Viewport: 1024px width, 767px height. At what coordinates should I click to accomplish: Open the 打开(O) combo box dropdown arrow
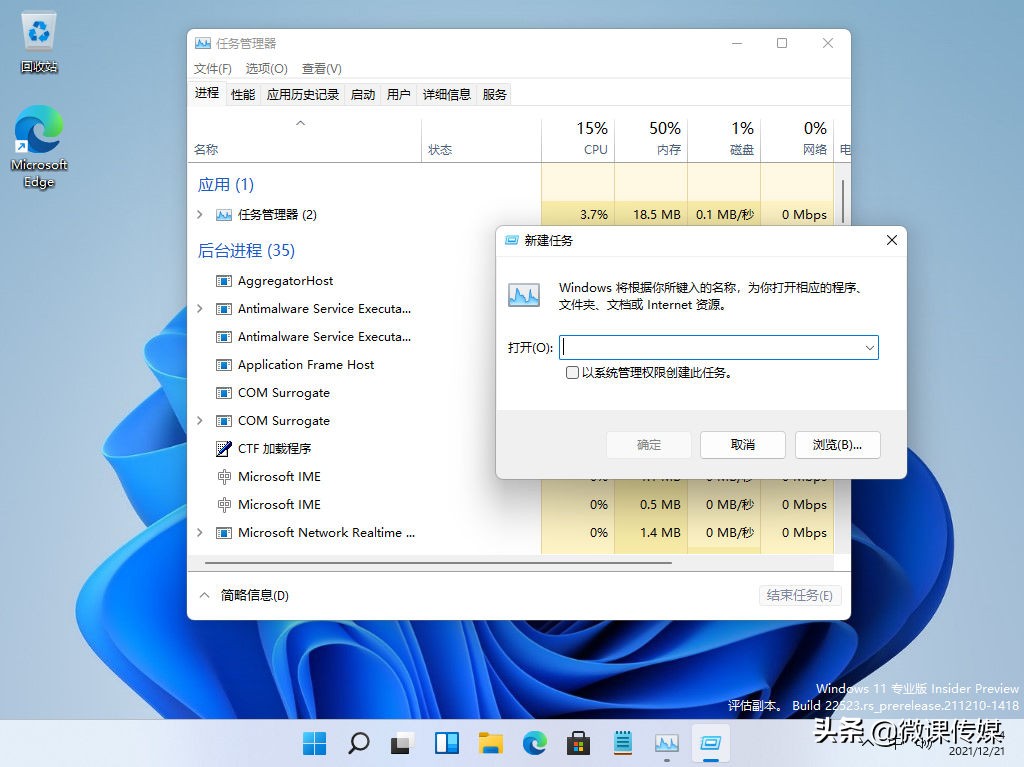click(869, 346)
